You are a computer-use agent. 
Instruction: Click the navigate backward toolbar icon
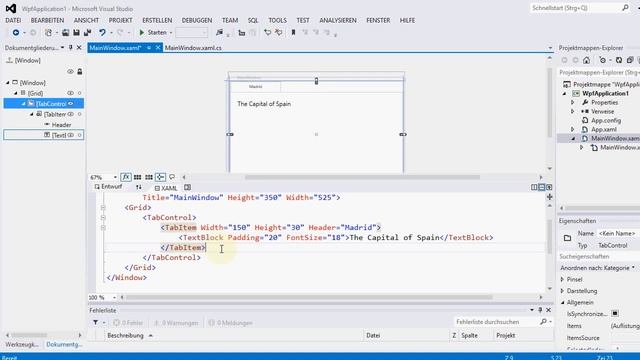[16, 33]
